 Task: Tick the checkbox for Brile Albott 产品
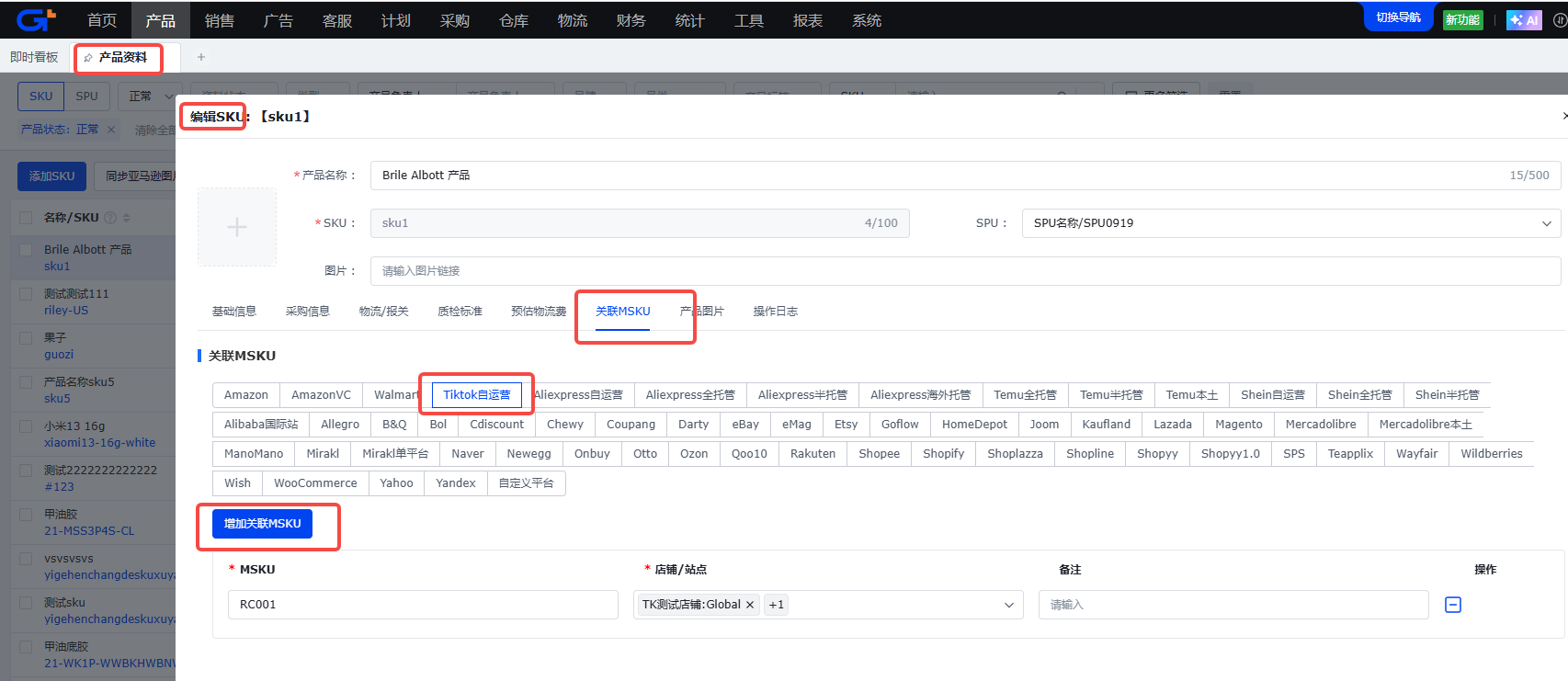tap(26, 250)
